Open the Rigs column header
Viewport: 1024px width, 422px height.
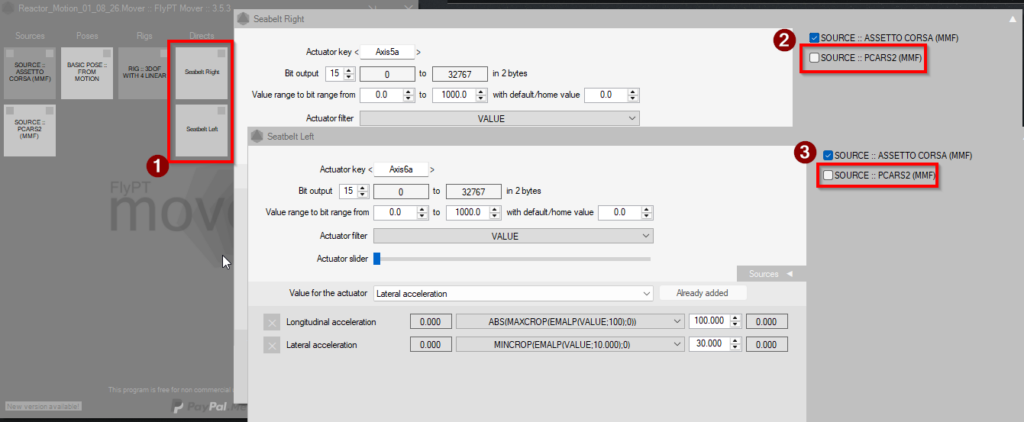144,35
